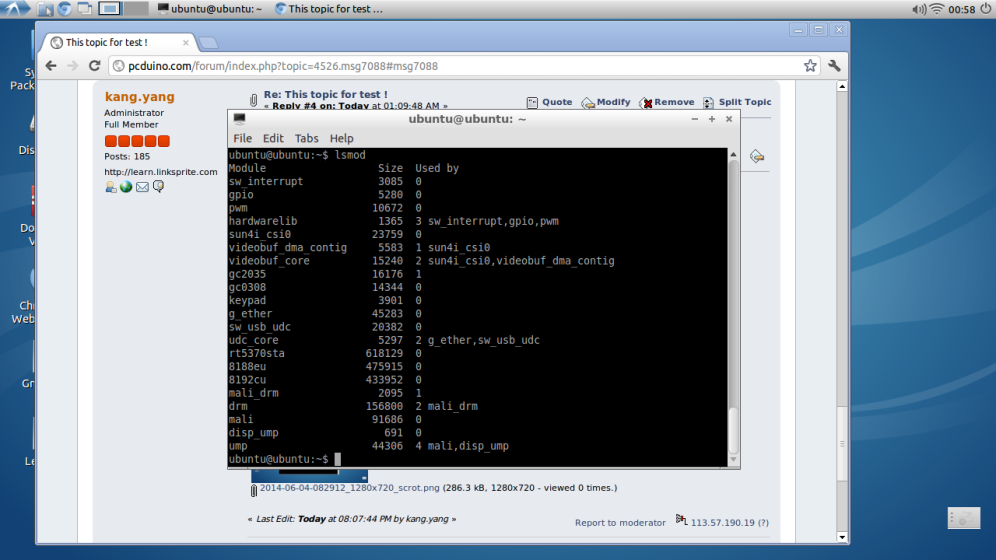Open the Help menu in terminal
The width and height of the screenshot is (996, 560).
click(x=341, y=138)
